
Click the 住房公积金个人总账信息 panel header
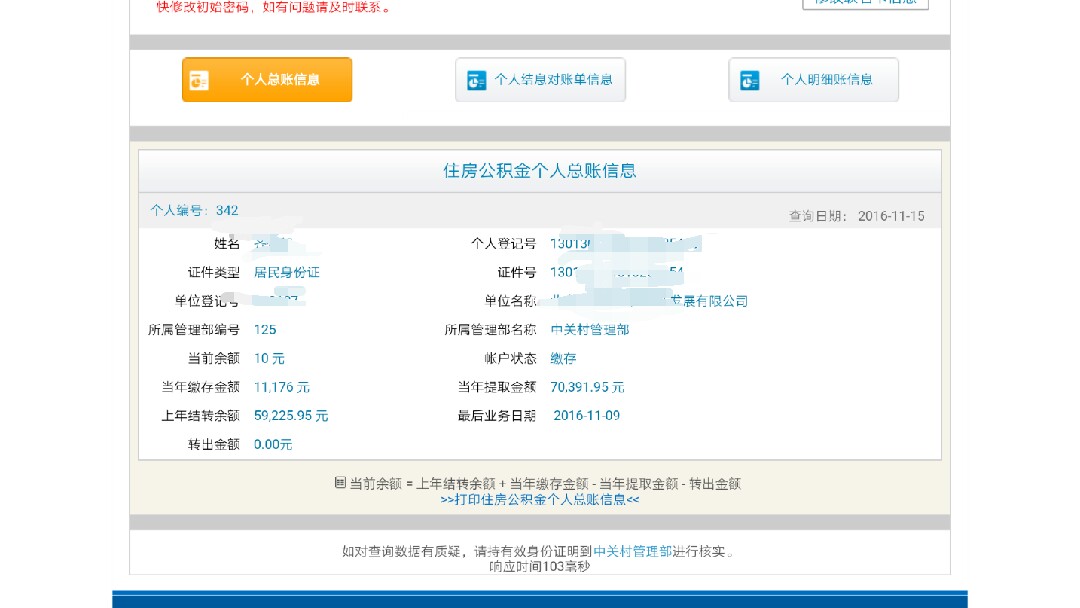pos(540,171)
